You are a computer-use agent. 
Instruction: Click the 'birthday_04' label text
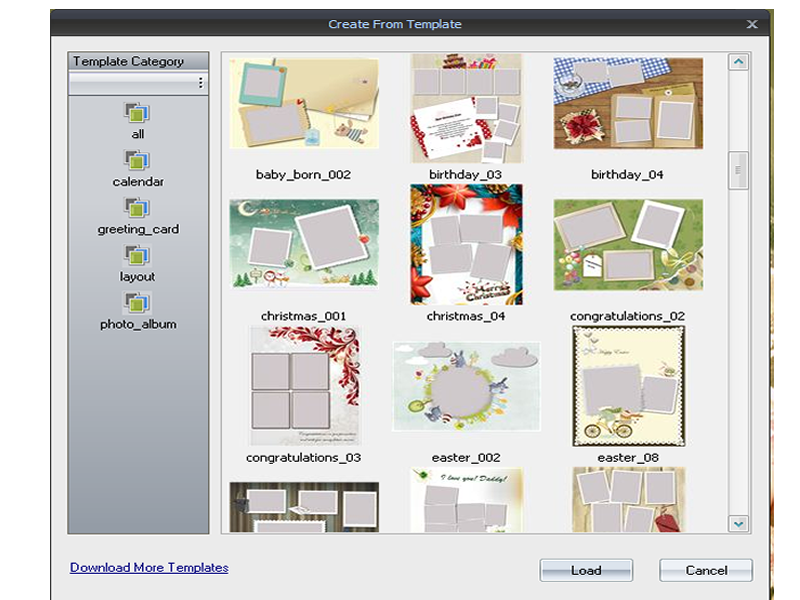click(x=627, y=175)
